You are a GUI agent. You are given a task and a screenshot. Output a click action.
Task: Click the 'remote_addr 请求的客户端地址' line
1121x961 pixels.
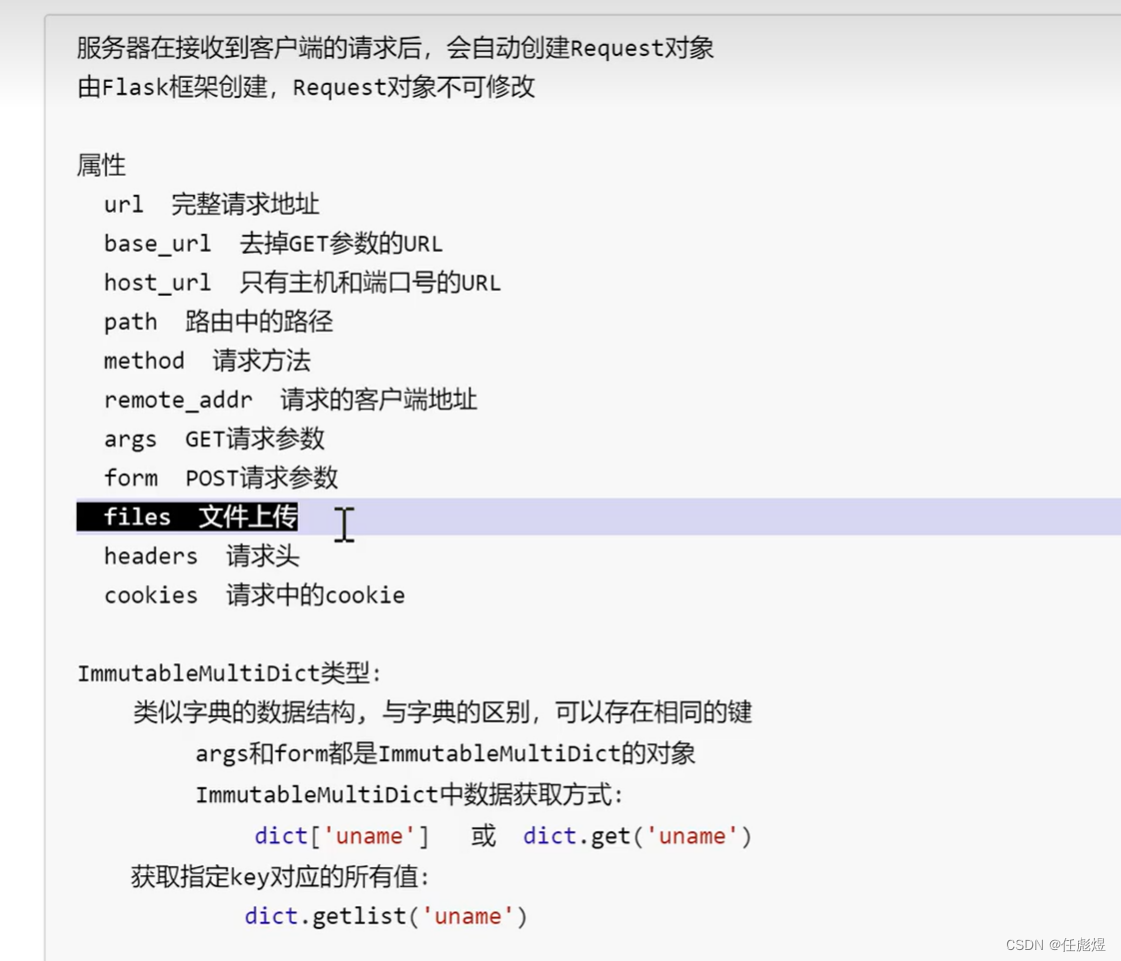pyautogui.click(x=290, y=400)
